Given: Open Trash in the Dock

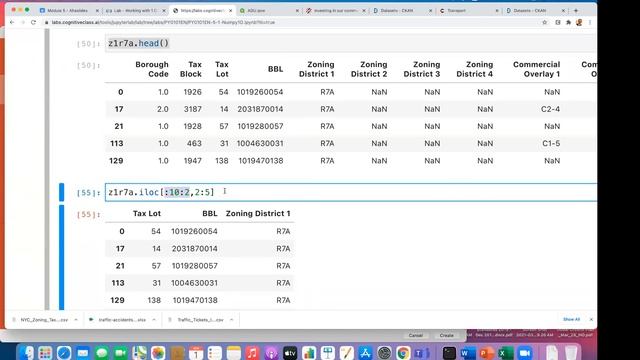Looking at the screenshot, I should (571, 353).
